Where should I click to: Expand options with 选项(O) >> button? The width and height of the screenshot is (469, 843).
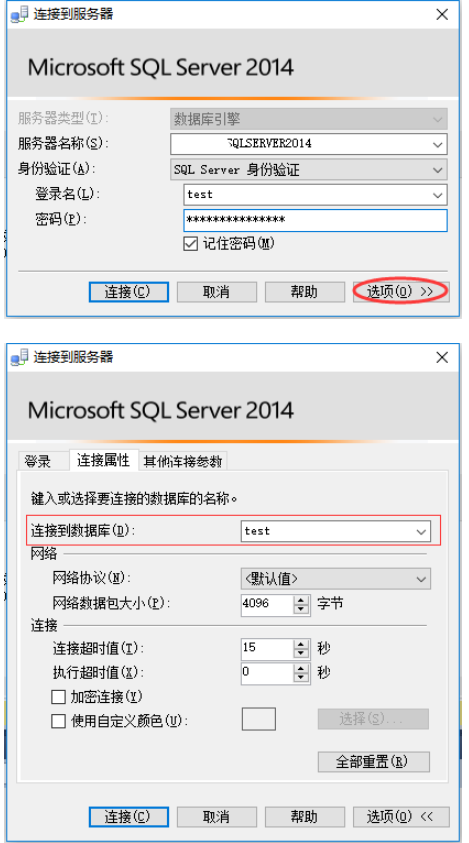click(400, 292)
